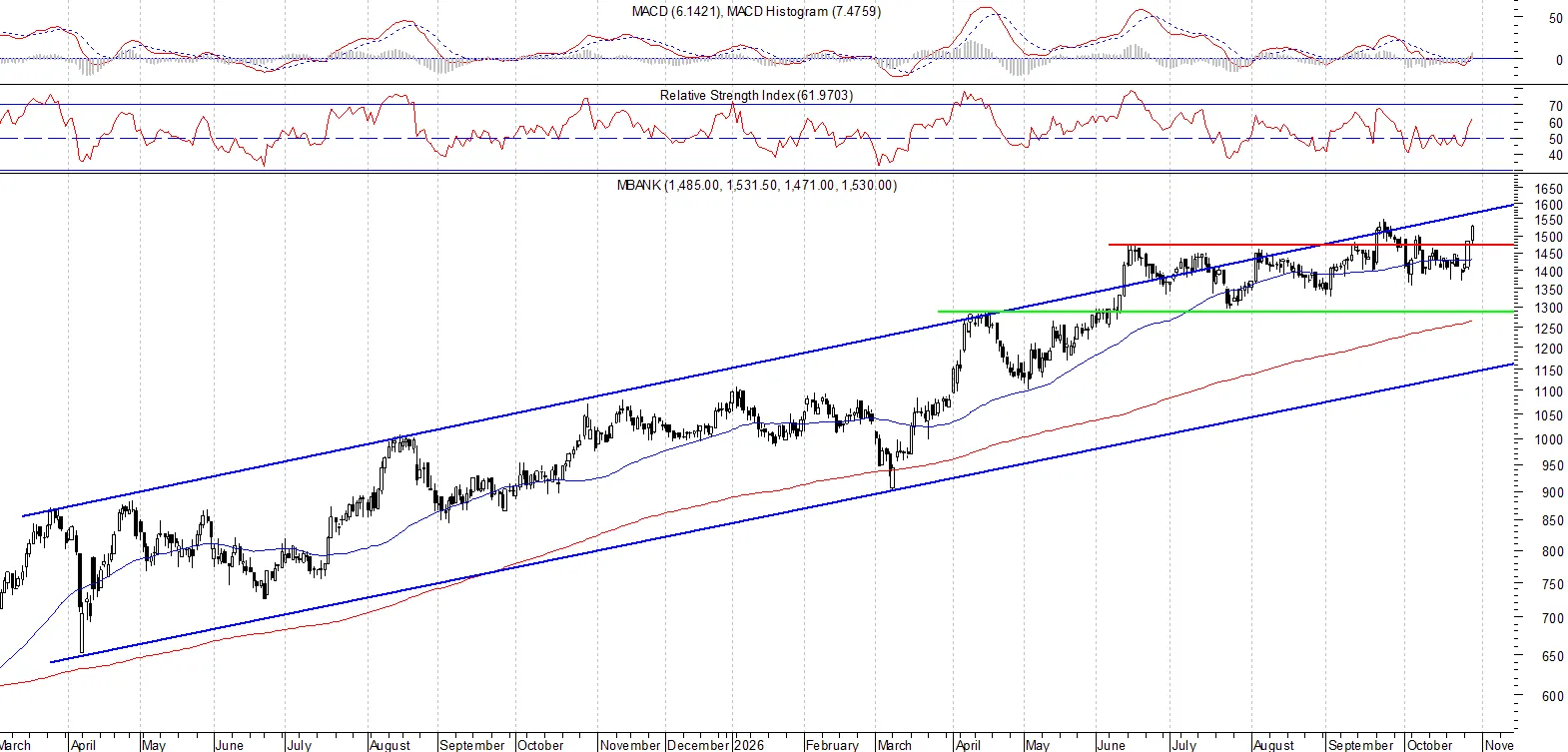Click the June 2026 month label
This screenshot has width=1568, height=752.
(1112, 745)
